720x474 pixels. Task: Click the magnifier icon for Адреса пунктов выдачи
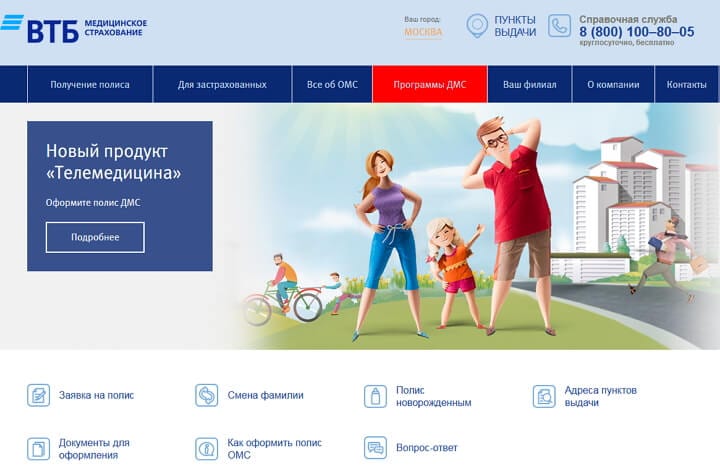point(544,396)
